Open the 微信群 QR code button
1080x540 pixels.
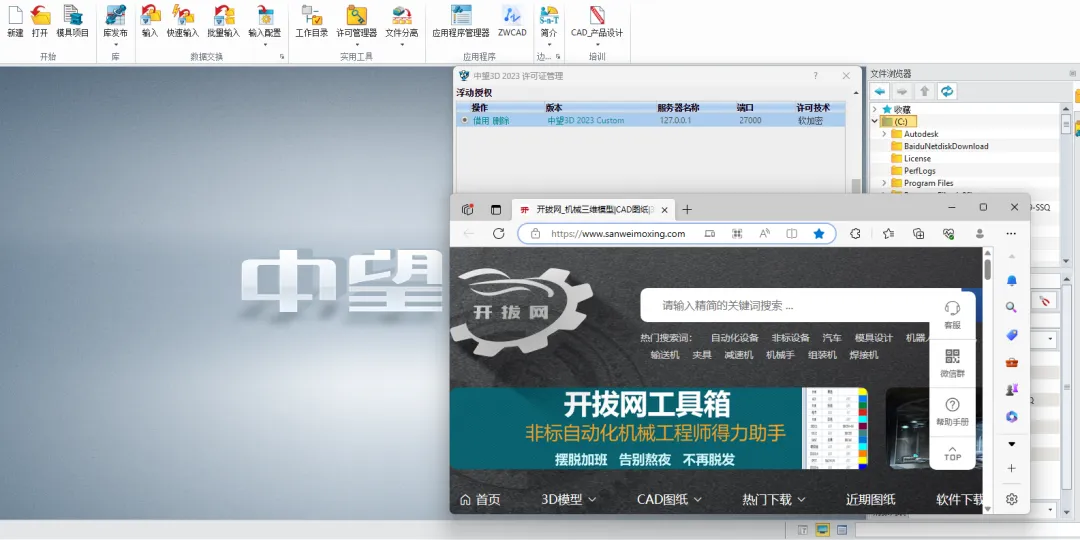pyautogui.click(x=953, y=363)
